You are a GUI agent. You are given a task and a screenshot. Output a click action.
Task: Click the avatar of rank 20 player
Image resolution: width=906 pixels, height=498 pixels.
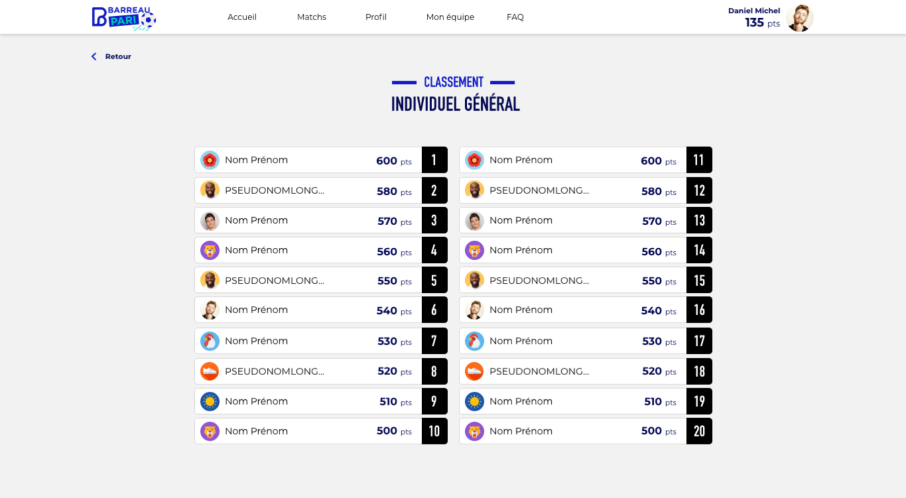pyautogui.click(x=475, y=431)
